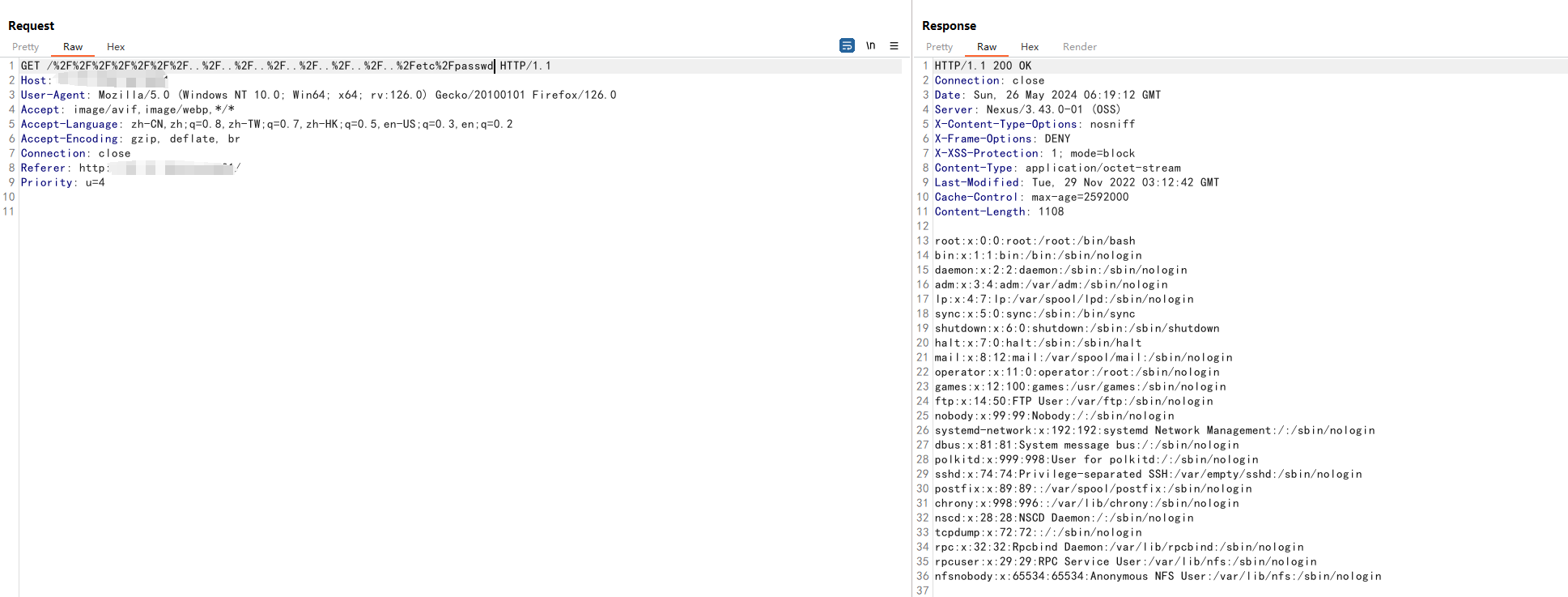
Task: Click the Accept-Encoding: gzip, deflate, br line
Action: 130,139
